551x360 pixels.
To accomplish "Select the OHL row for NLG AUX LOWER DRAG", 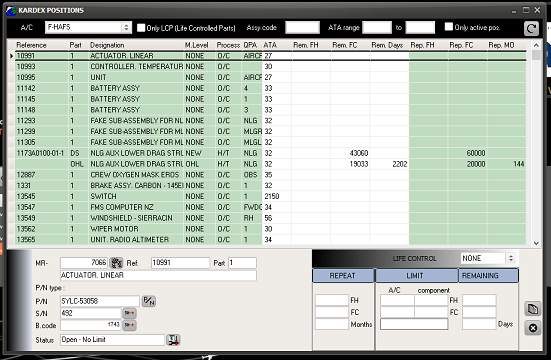I will [271, 164].
